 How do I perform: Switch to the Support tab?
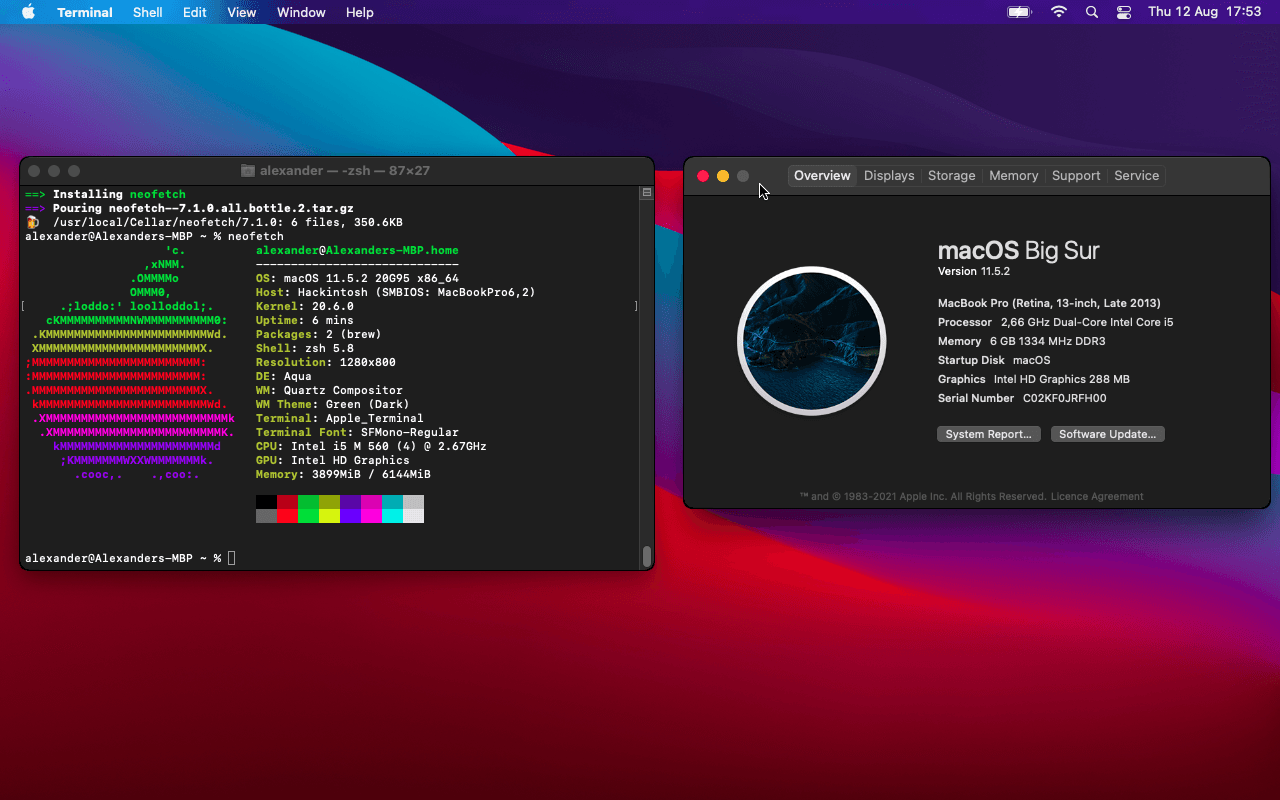(x=1076, y=176)
